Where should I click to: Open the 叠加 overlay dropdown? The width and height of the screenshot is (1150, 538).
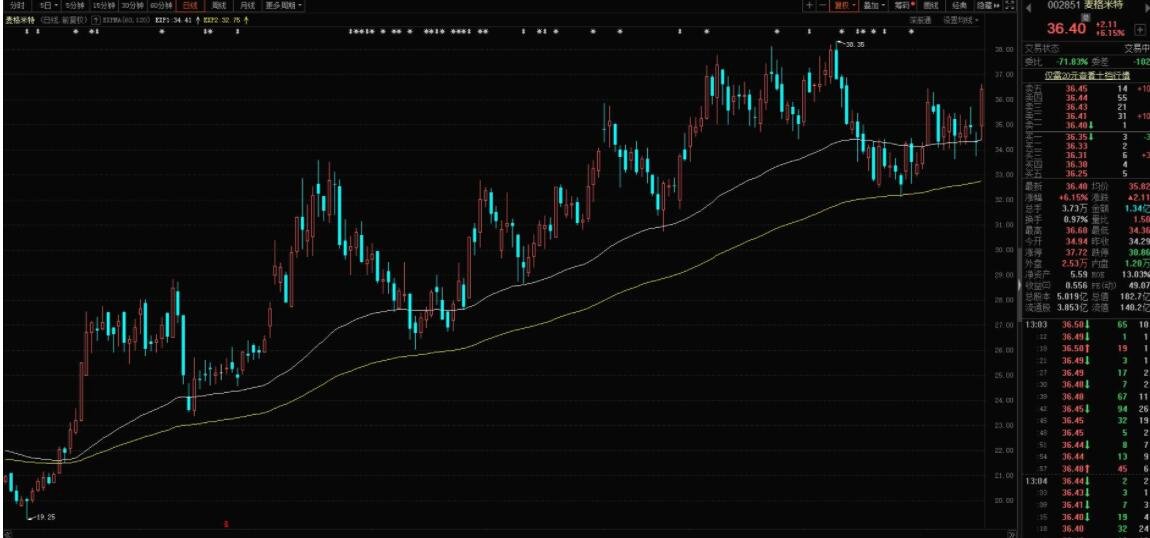coord(874,5)
